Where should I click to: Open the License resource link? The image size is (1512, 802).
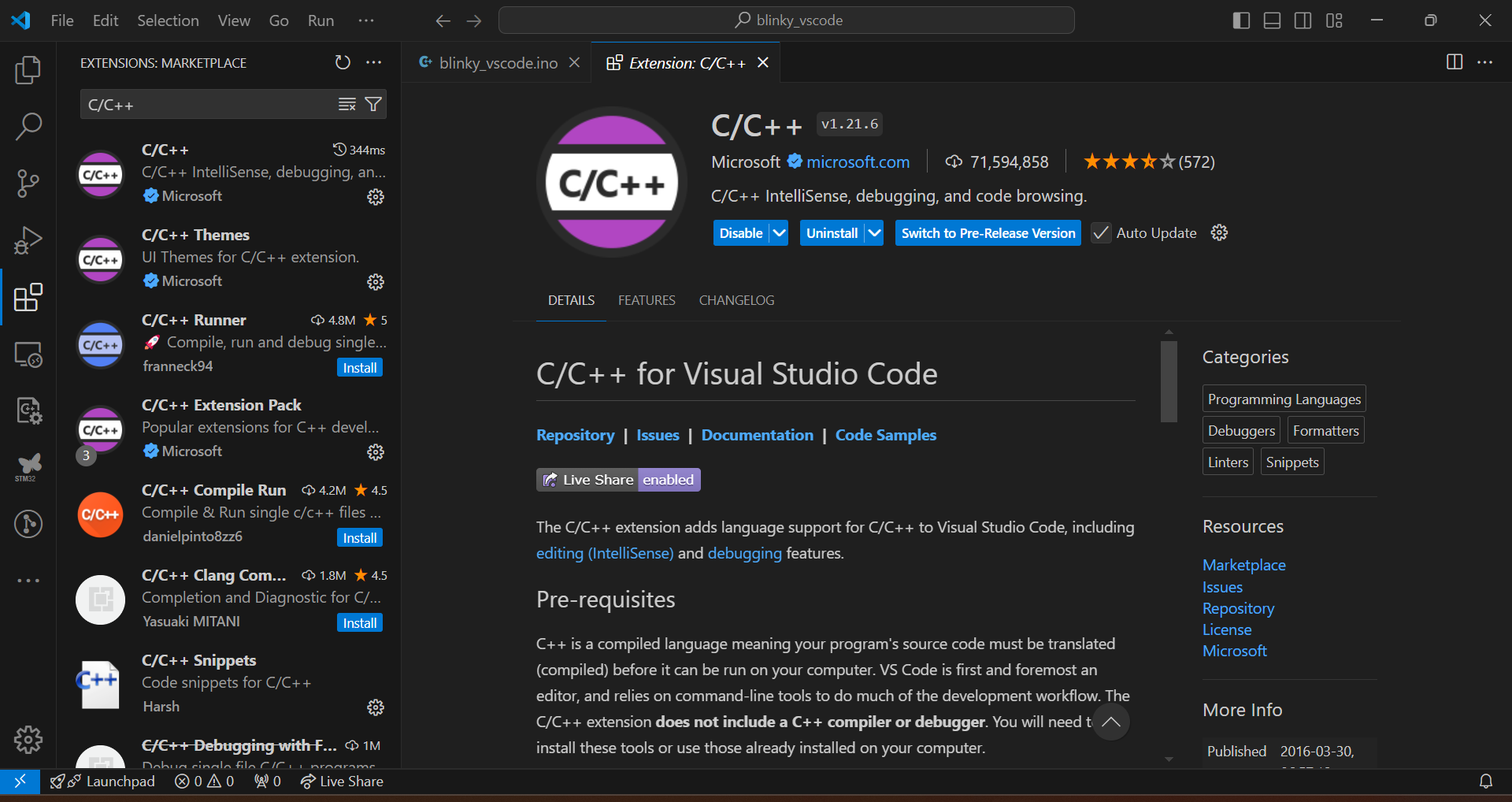(1227, 629)
